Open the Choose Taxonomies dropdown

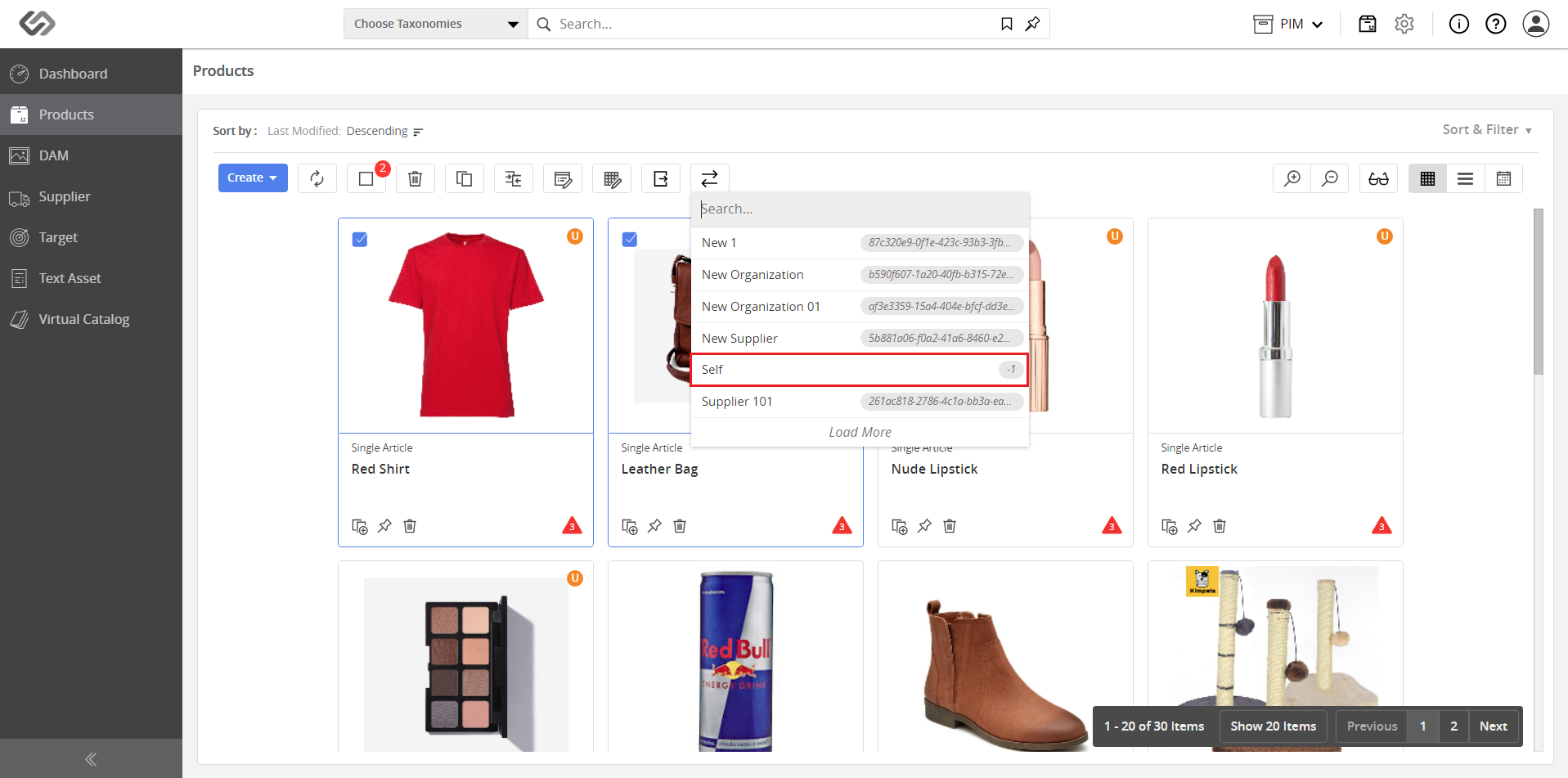pyautogui.click(x=436, y=24)
